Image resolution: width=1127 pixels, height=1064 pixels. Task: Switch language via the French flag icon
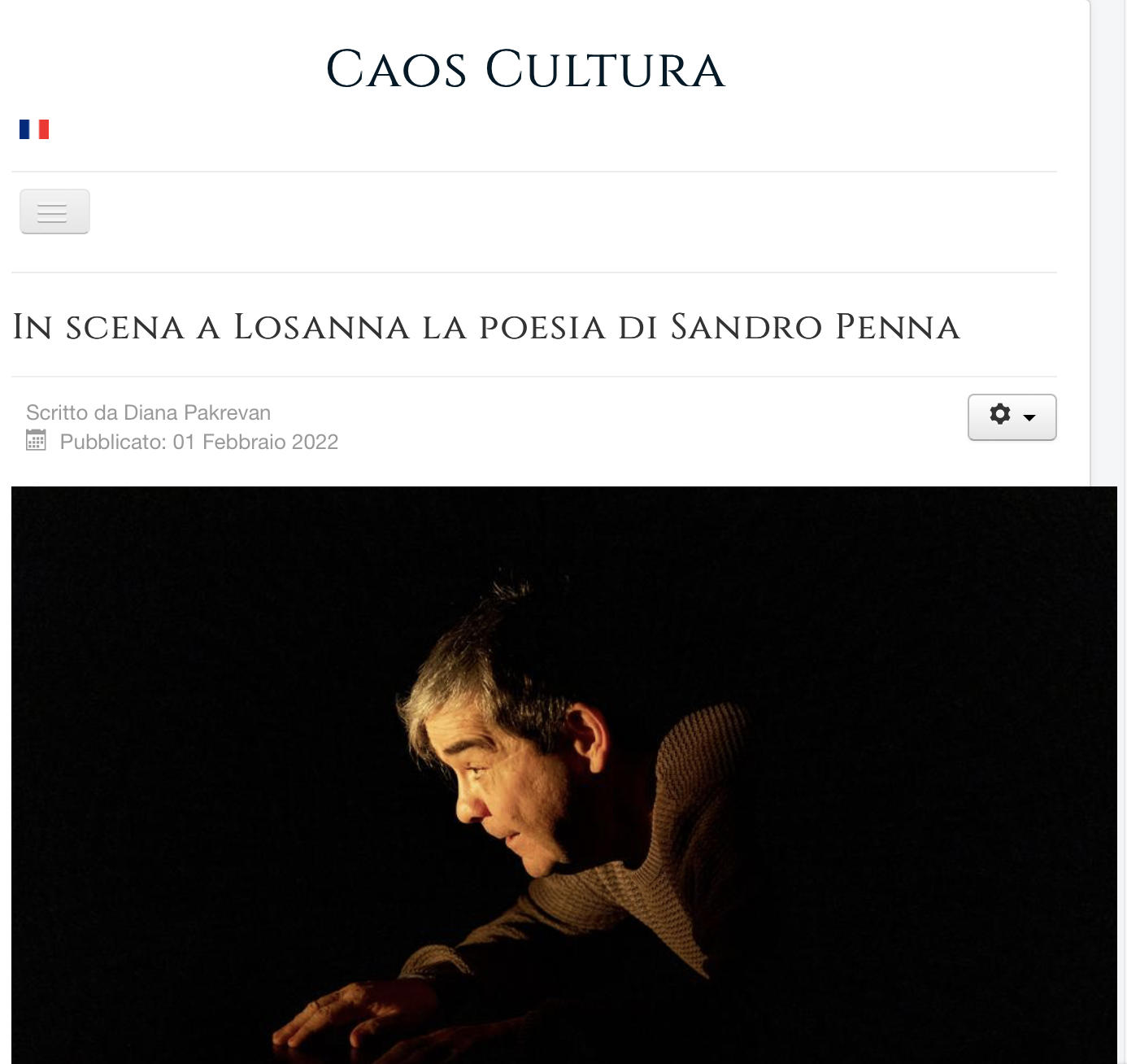(x=34, y=129)
